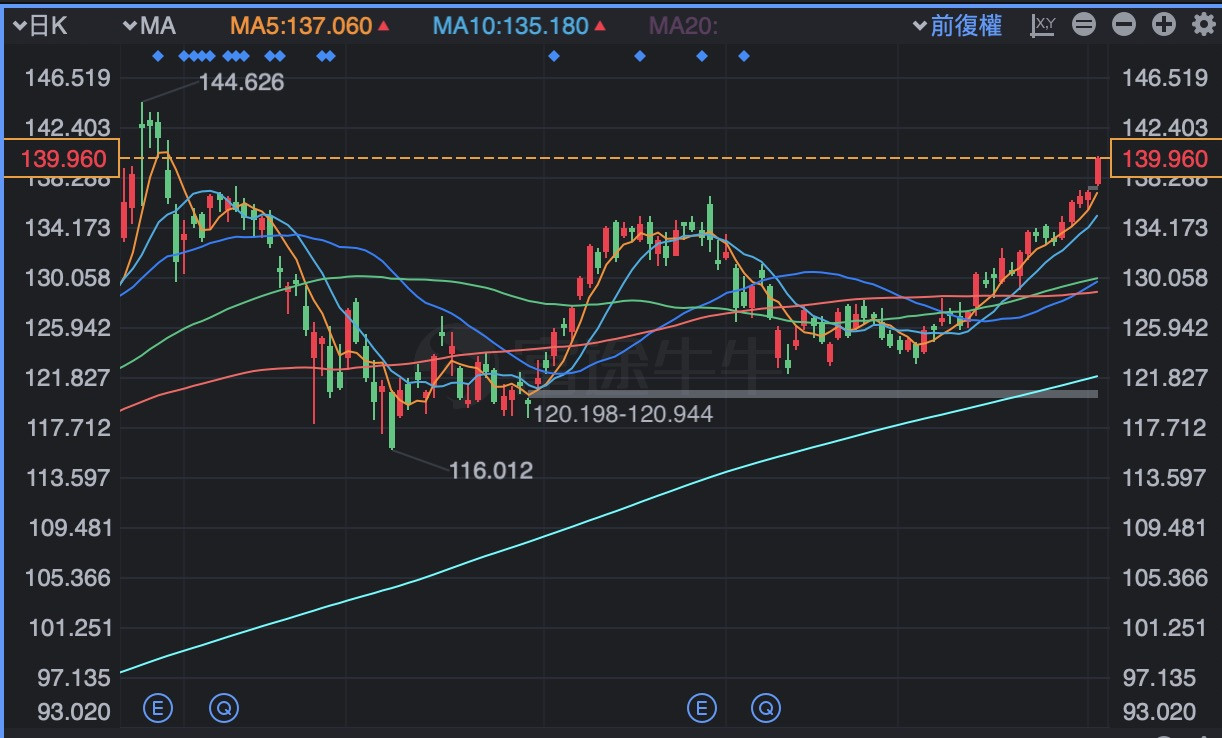1222x738 pixels.
Task: Click the rightmost E earnings marker
Action: (x=702, y=709)
